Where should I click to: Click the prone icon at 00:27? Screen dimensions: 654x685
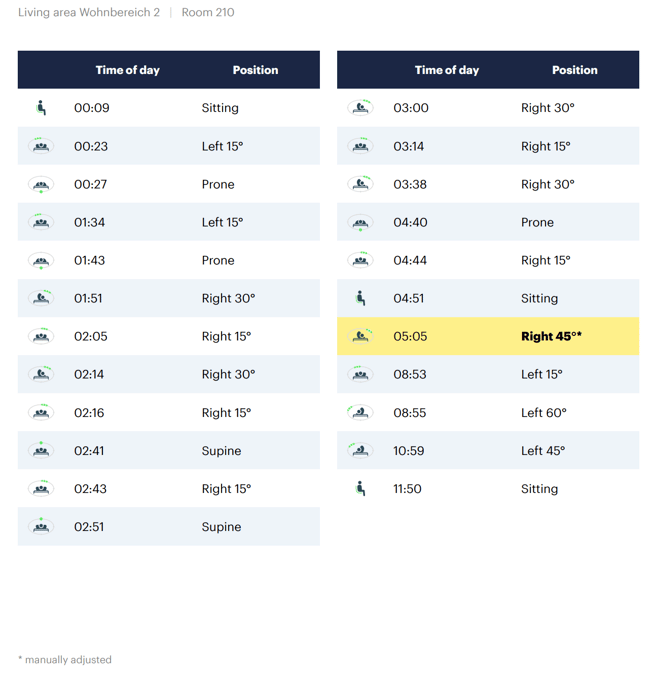tap(41, 184)
